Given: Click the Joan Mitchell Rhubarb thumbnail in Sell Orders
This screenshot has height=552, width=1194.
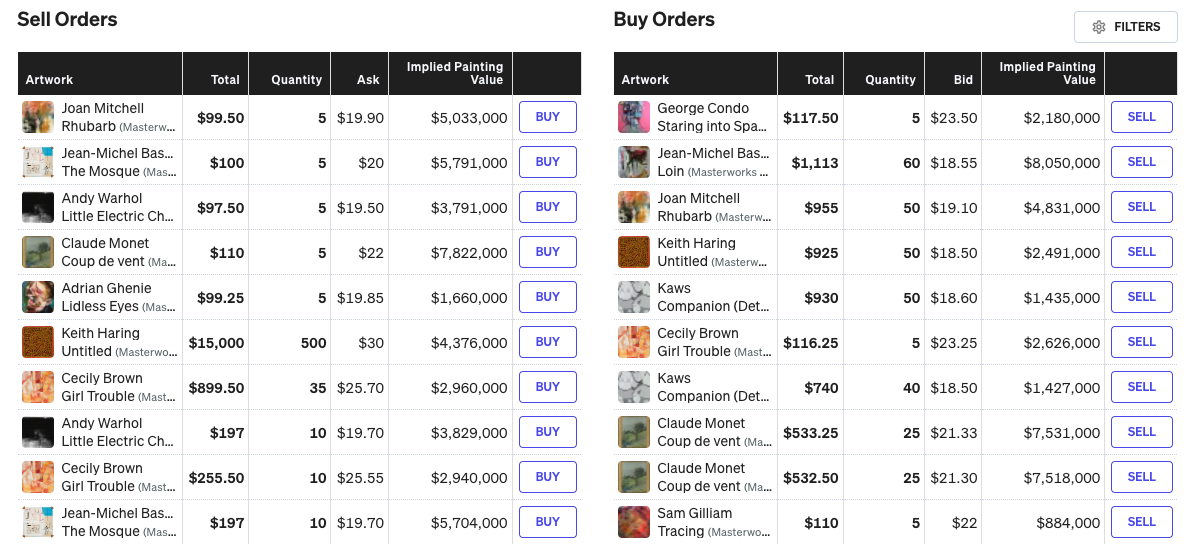Looking at the screenshot, I should 38,117.
